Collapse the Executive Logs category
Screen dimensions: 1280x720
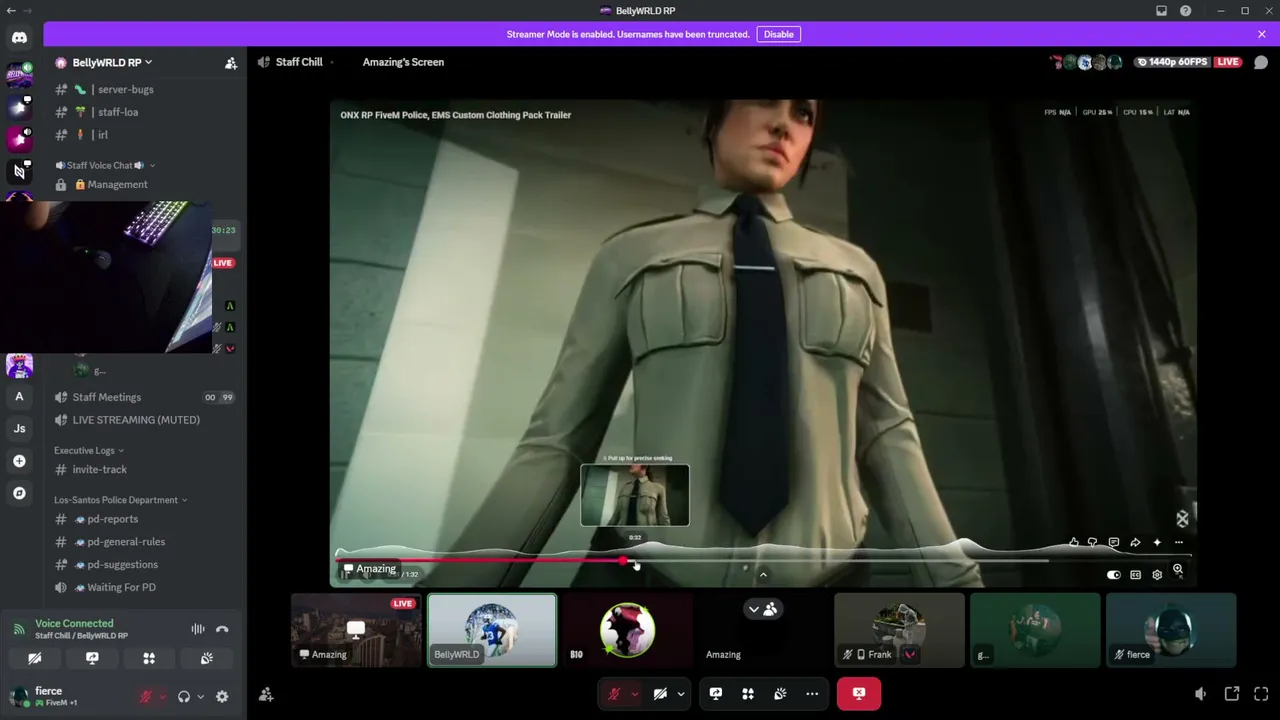89,451
